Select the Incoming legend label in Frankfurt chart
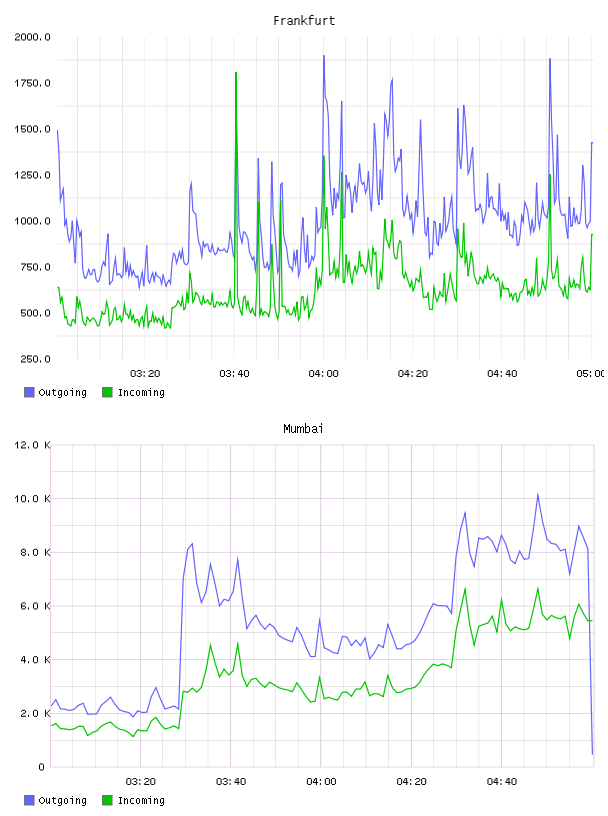This screenshot has height=816, width=608. point(141,393)
